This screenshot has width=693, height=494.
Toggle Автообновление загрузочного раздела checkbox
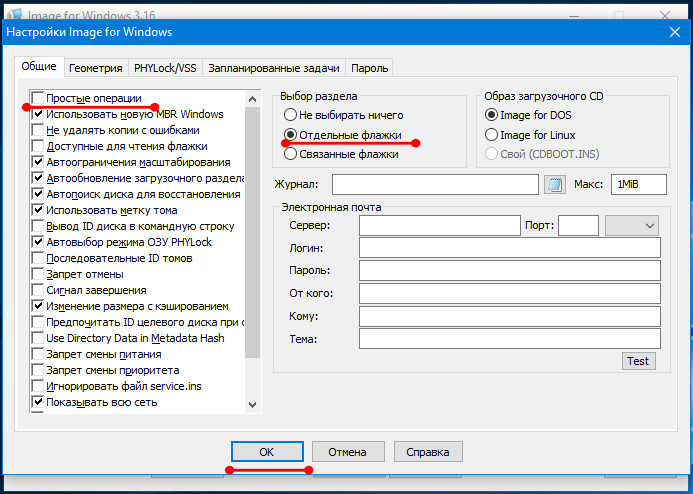38,178
